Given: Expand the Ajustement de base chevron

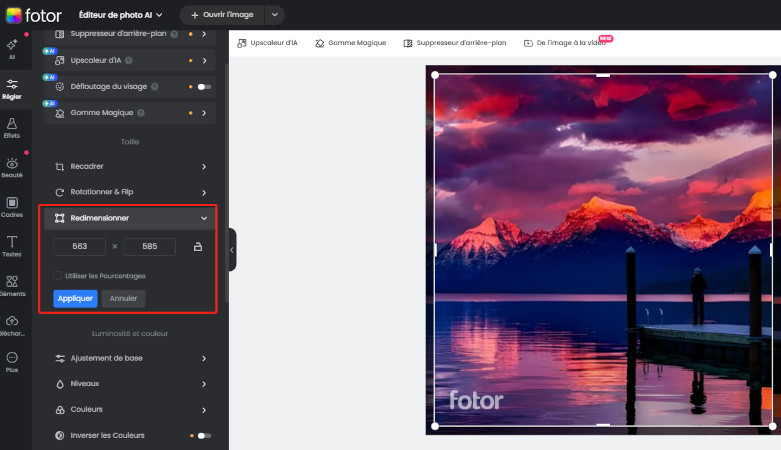Looking at the screenshot, I should coord(204,358).
